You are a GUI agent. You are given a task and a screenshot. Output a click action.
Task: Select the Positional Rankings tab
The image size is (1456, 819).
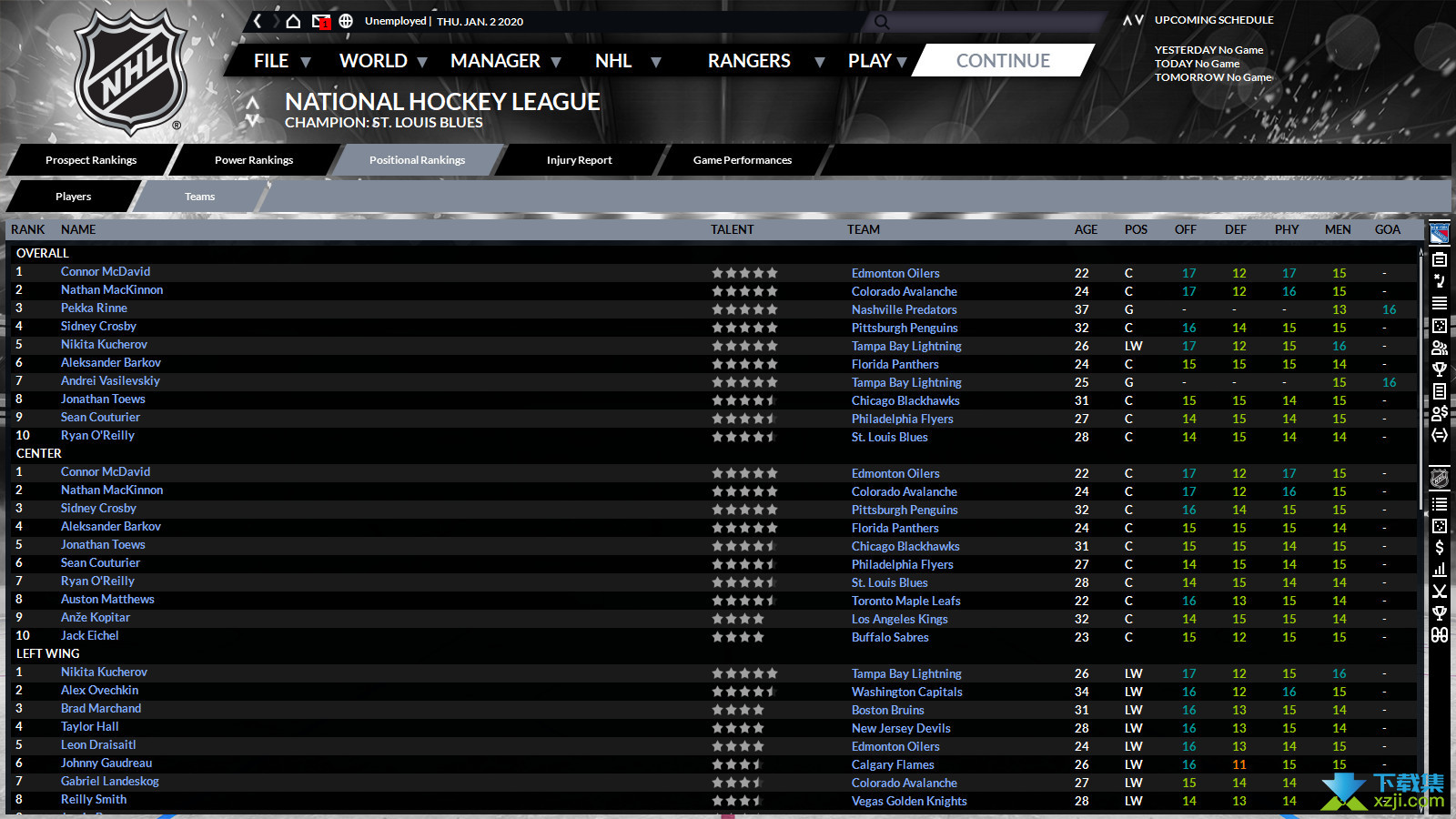pos(417,160)
